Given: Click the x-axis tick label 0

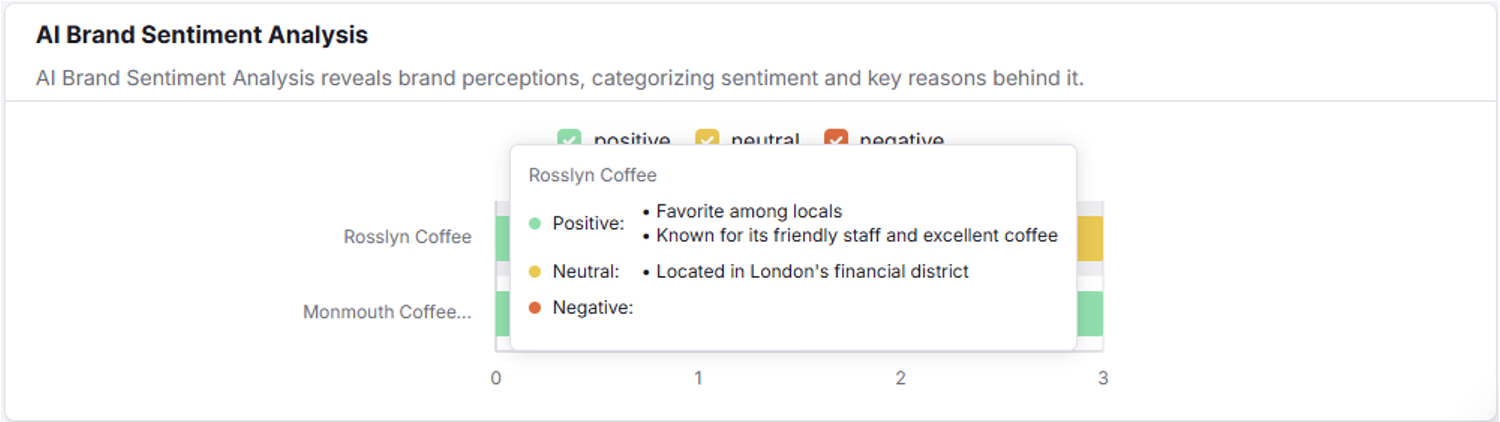Looking at the screenshot, I should point(495,379).
